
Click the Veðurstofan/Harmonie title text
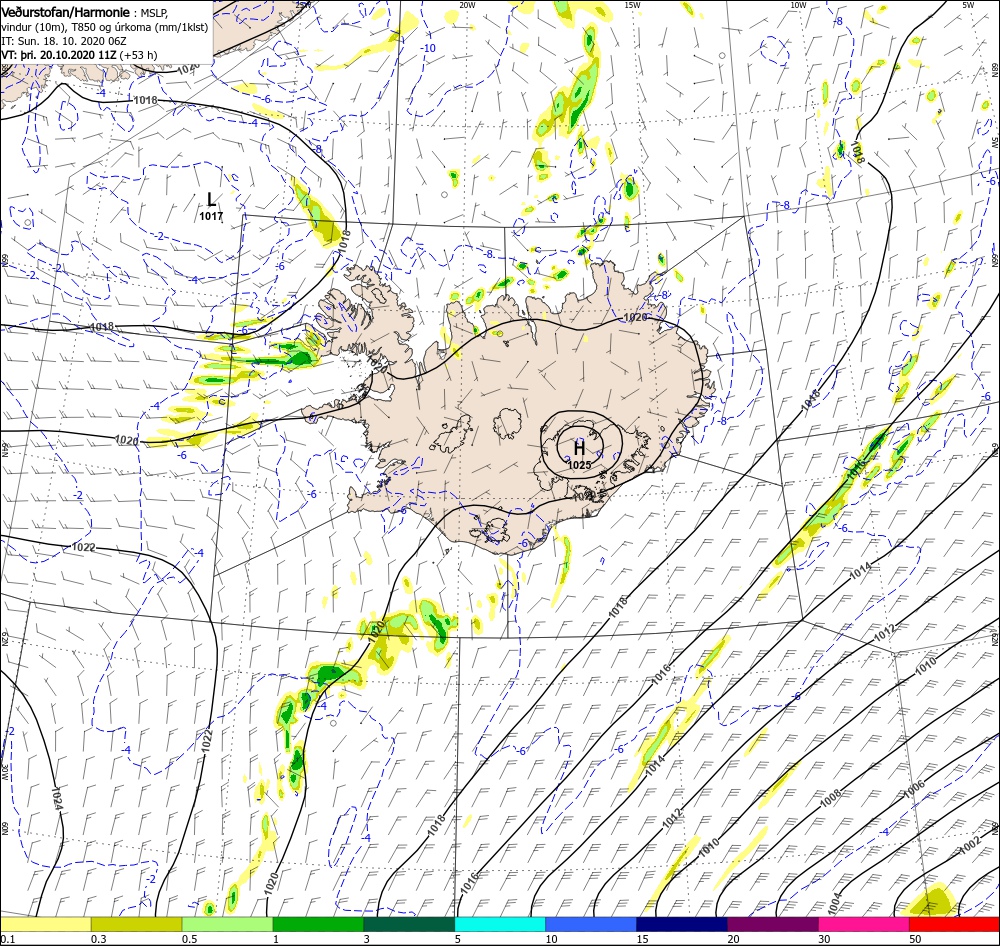pyautogui.click(x=64, y=12)
